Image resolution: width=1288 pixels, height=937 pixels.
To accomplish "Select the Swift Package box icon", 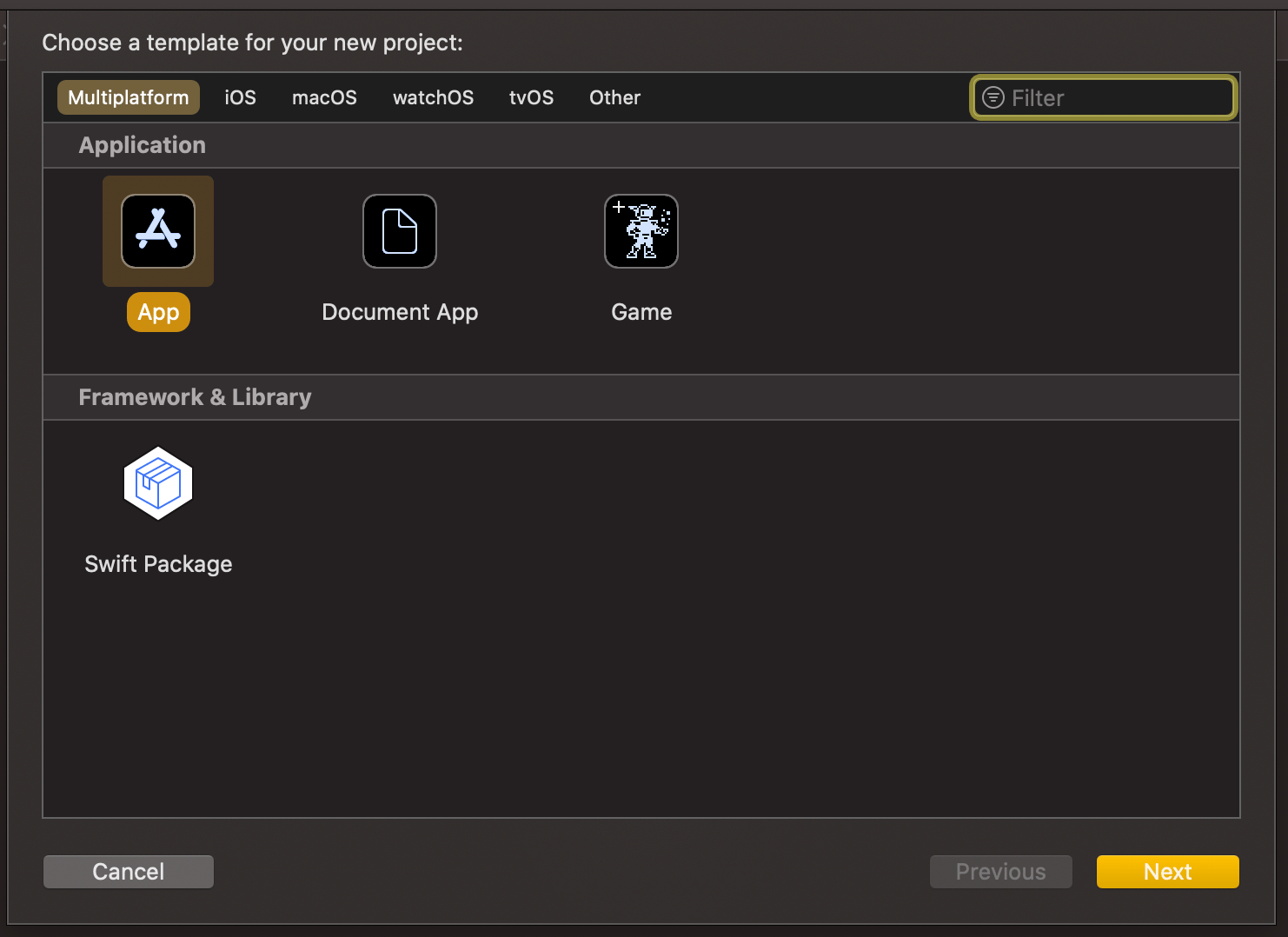I will click(x=158, y=483).
